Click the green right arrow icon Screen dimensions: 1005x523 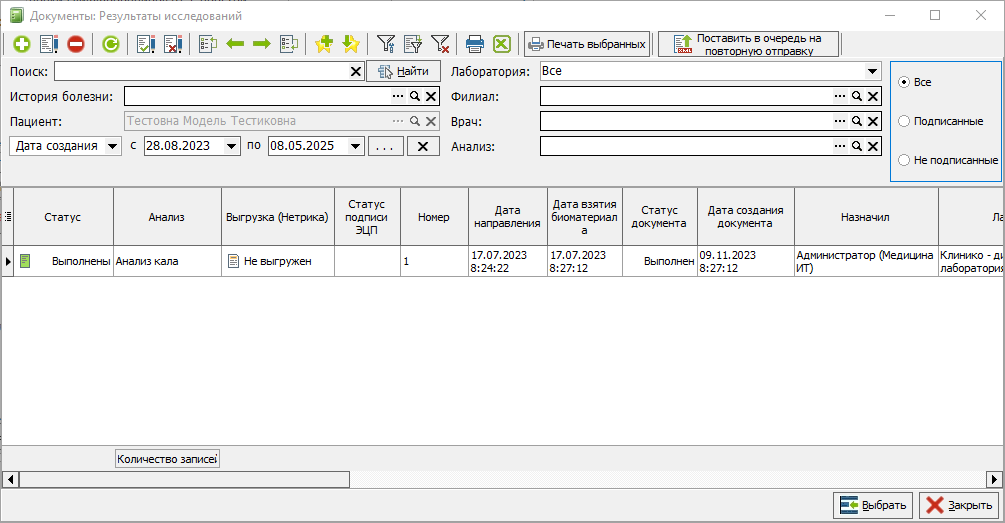[x=262, y=44]
